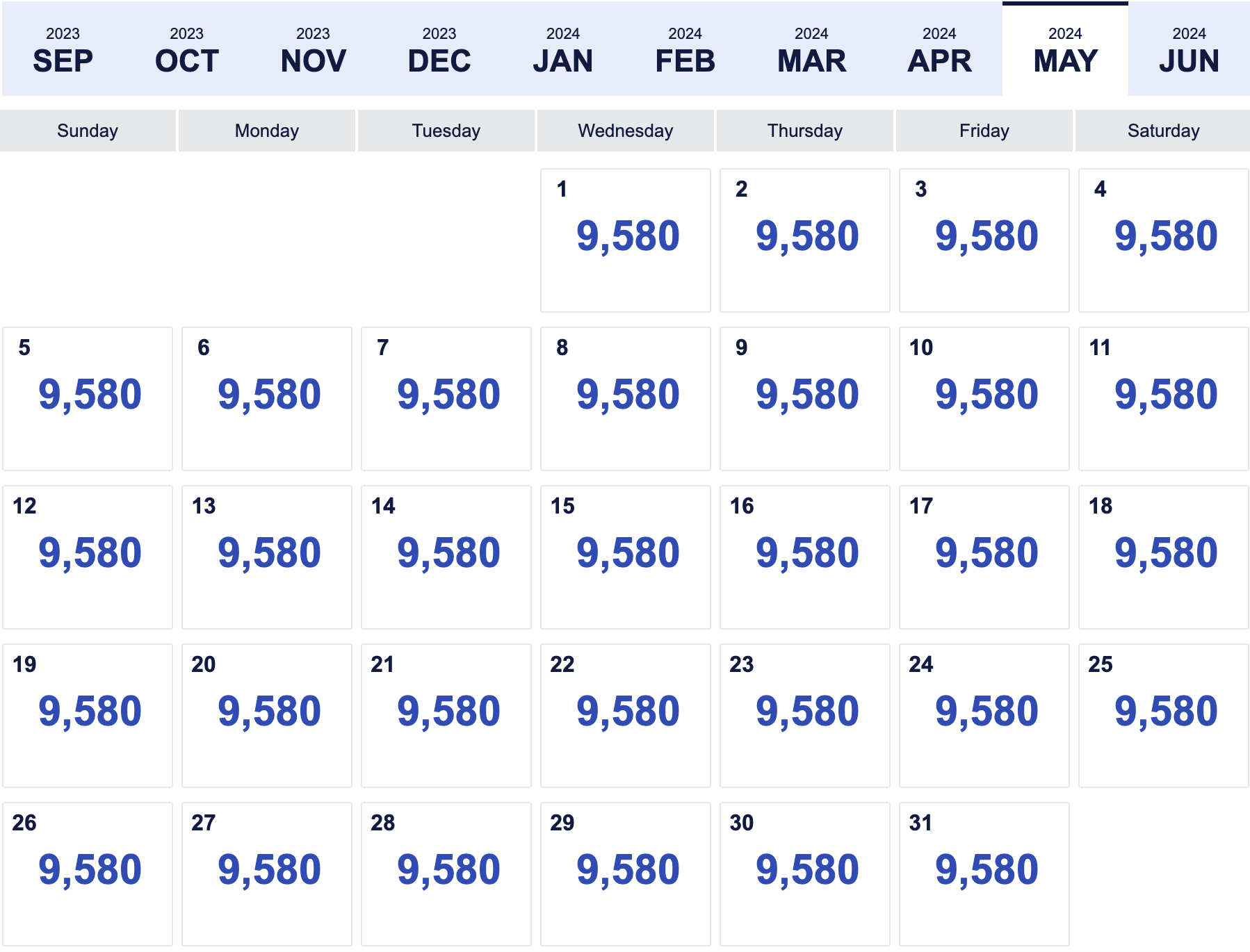Go to the DEC 2023 month tab
Image resolution: width=1250 pixels, height=952 pixels.
(x=439, y=50)
